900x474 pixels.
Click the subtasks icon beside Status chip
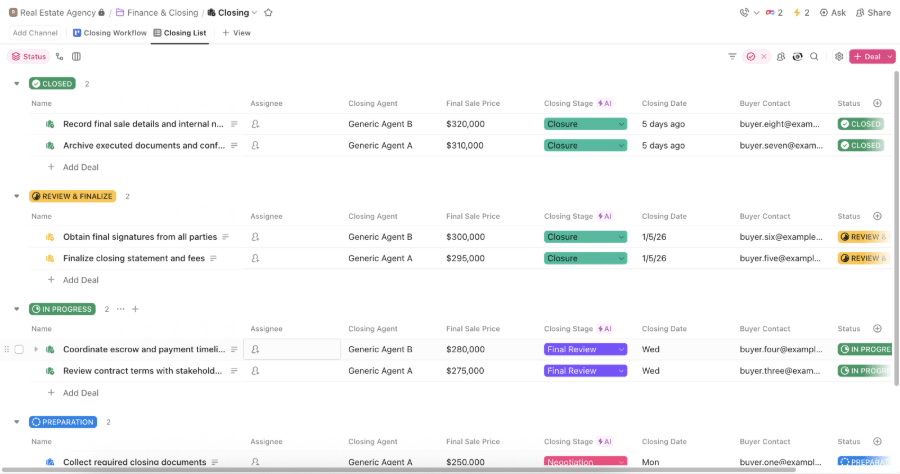click(x=60, y=56)
